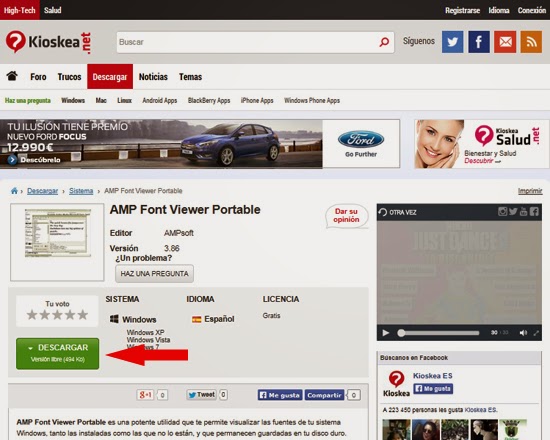550x440 pixels.
Task: Click the Imprimir link
Action: (530, 191)
